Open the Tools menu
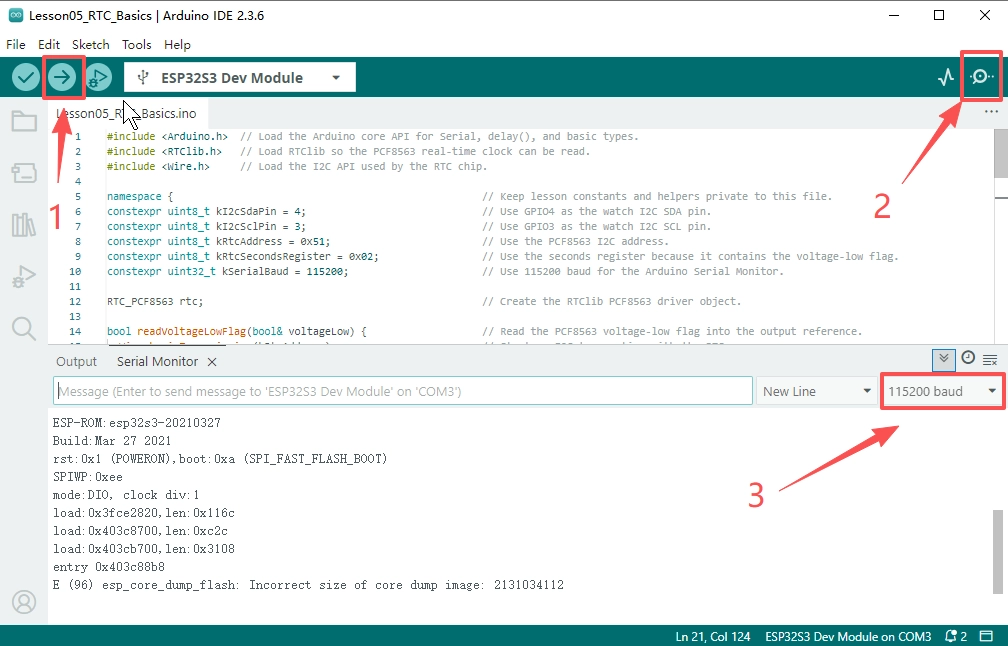Screen dimensions: 1008x646 137,44
